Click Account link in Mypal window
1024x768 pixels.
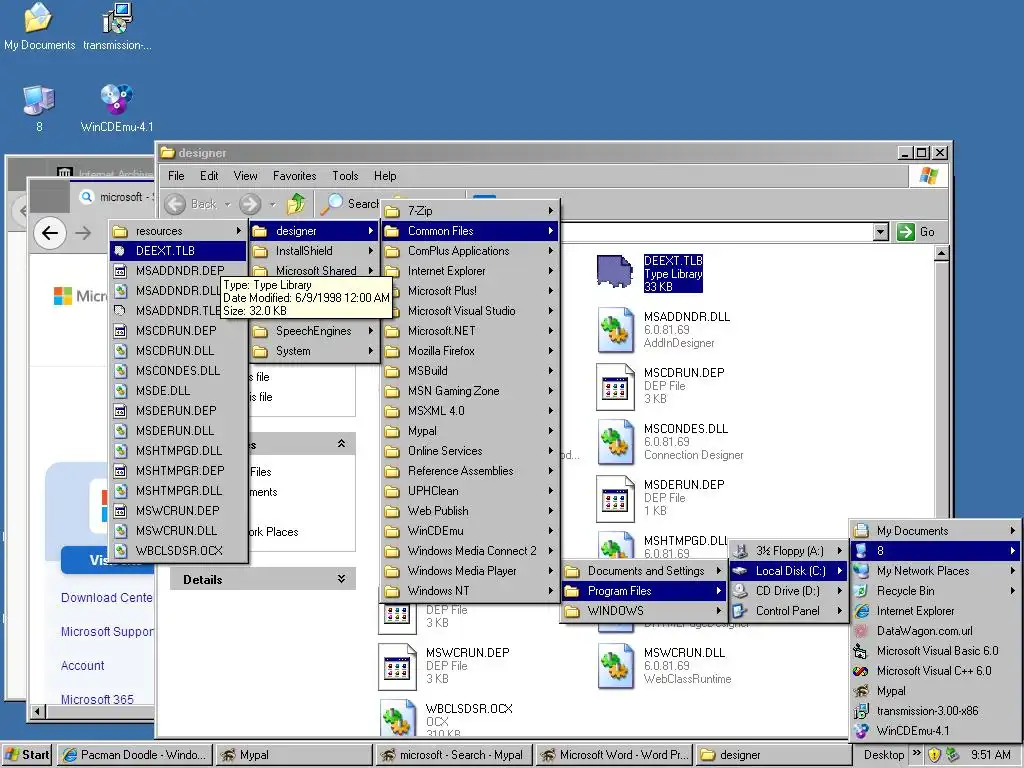tap(82, 665)
